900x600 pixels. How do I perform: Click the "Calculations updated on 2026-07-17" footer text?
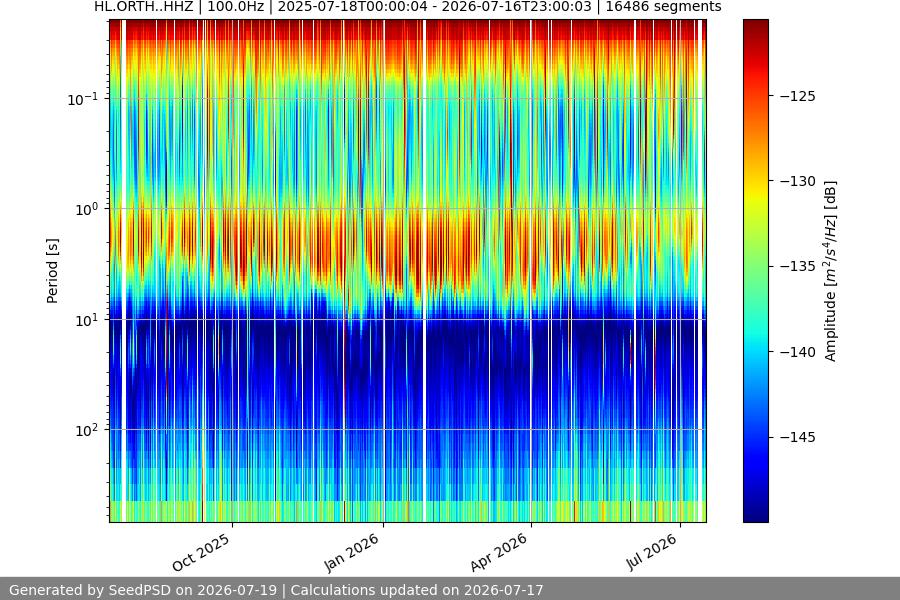pos(417,590)
